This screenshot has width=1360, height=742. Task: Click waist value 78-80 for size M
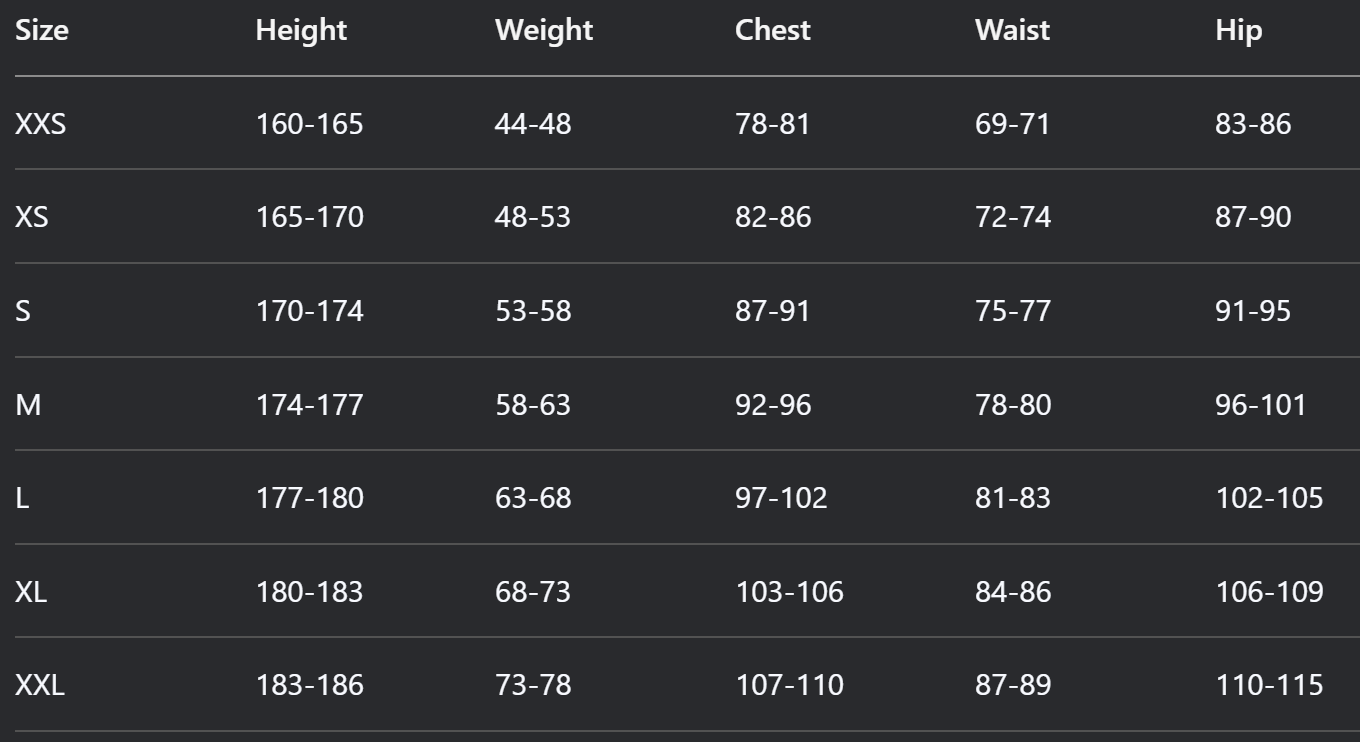1013,405
